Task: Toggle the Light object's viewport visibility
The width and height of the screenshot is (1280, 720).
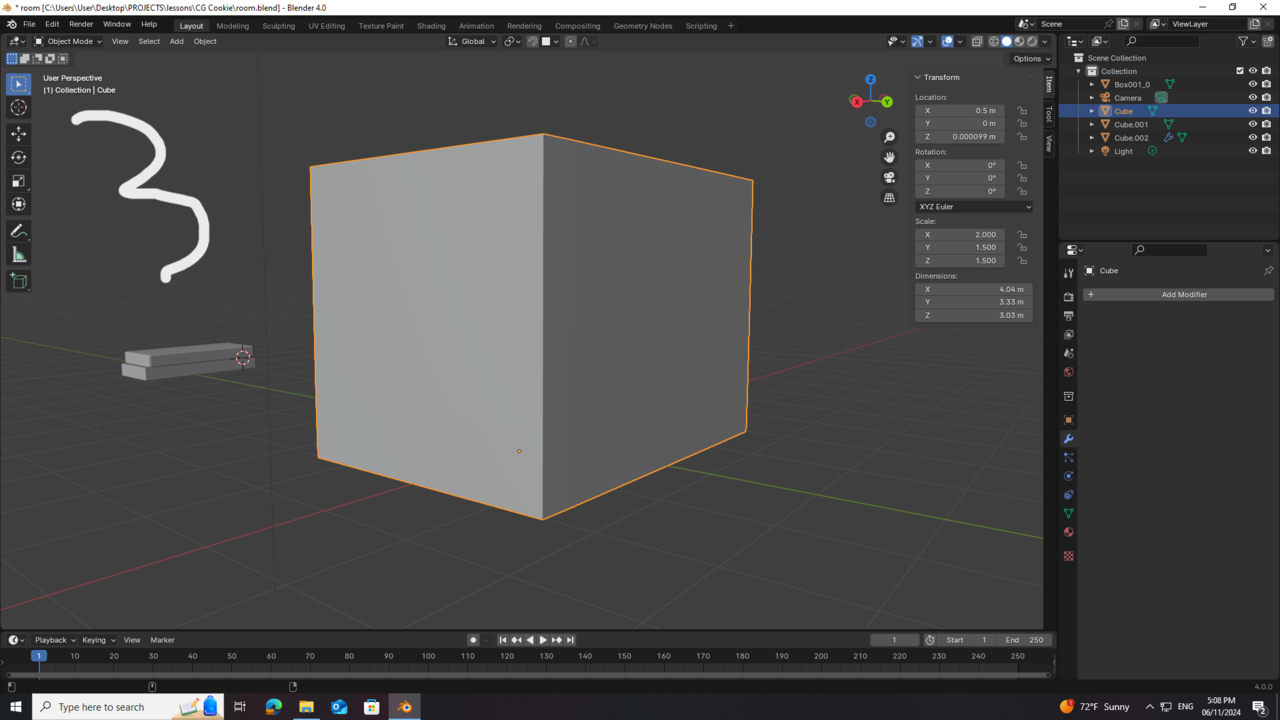Action: coord(1252,151)
